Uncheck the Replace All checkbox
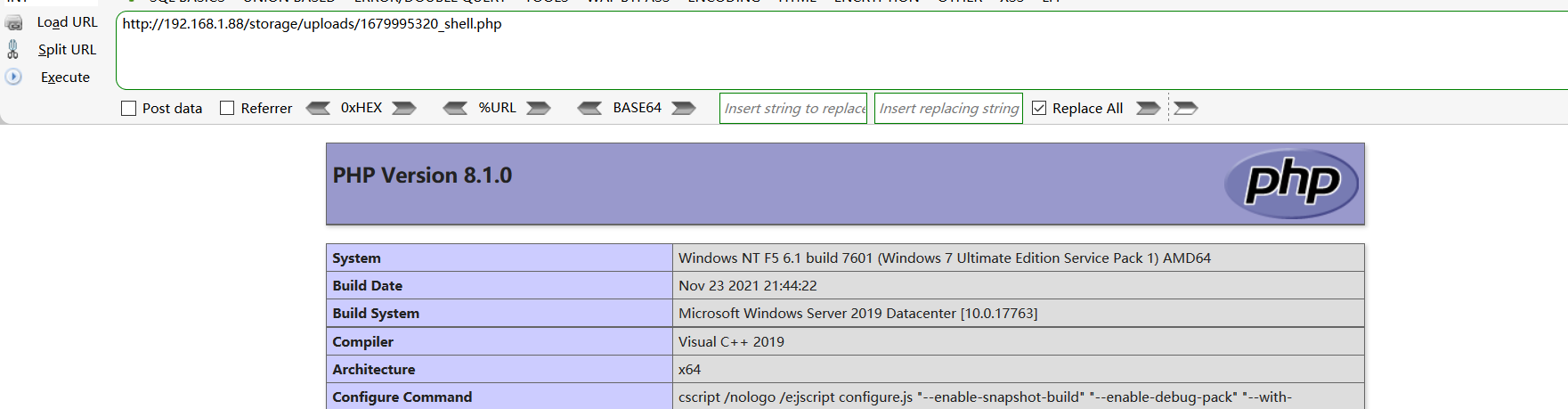The height and width of the screenshot is (409, 1568). pyautogui.click(x=1039, y=108)
